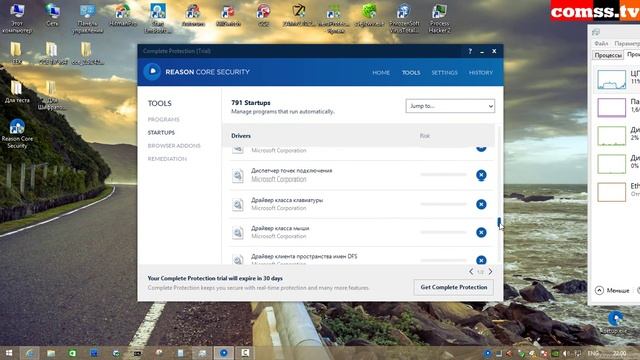Open Панель управления desktop icon
Viewport: 640px width, 360px height.
coord(87,18)
